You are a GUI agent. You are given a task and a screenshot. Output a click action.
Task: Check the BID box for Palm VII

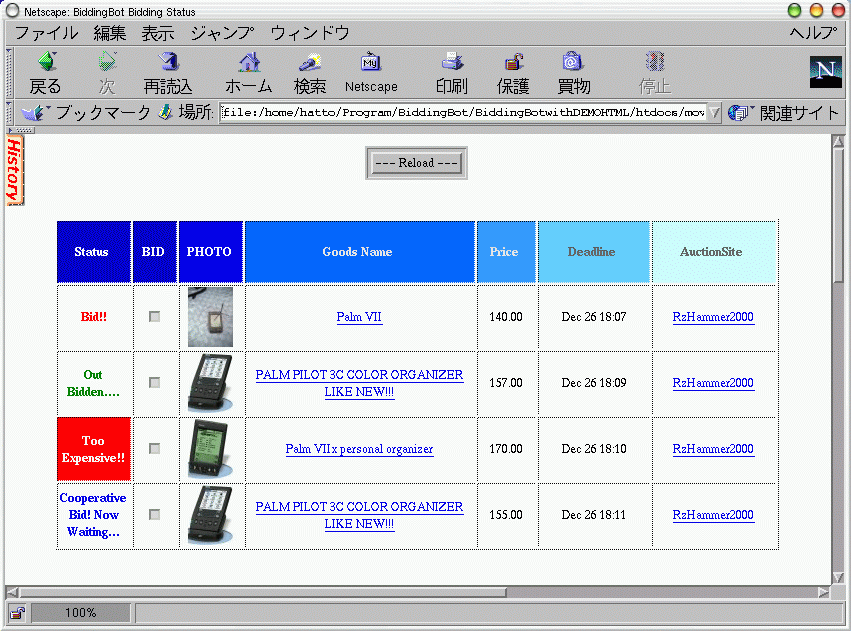pyautogui.click(x=155, y=316)
